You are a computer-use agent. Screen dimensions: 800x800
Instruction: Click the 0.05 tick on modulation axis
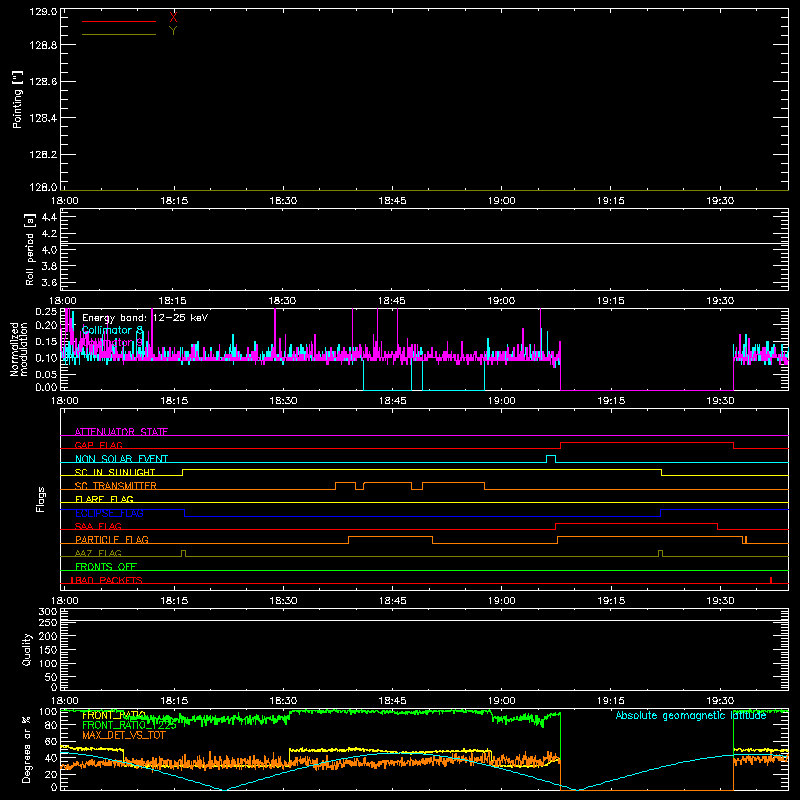[x=47, y=374]
